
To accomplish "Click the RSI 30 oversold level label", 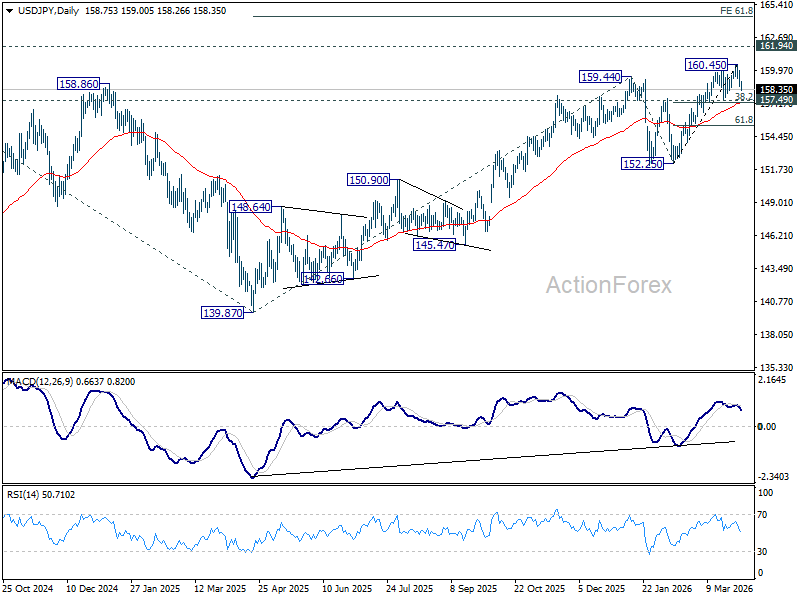I will pyautogui.click(x=762, y=552).
